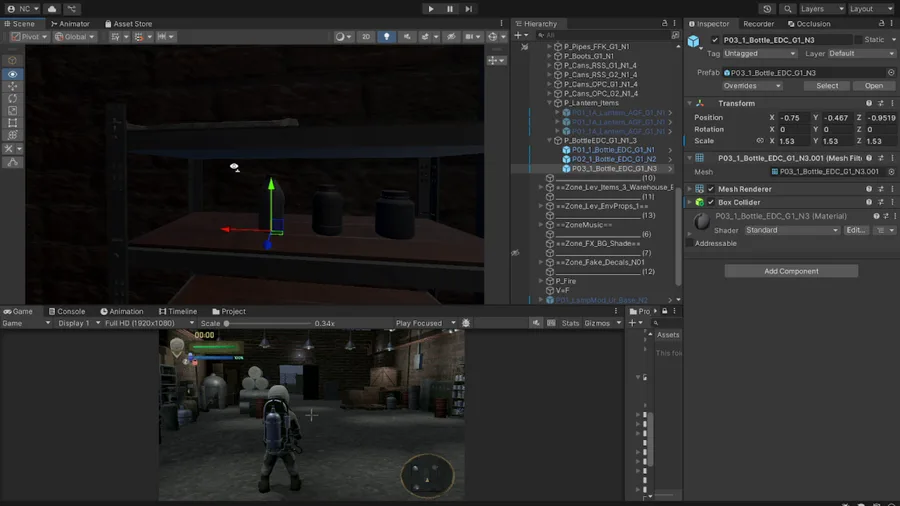The height and width of the screenshot is (506, 900).
Task: Click the Pause button in top toolbar
Action: 450,9
